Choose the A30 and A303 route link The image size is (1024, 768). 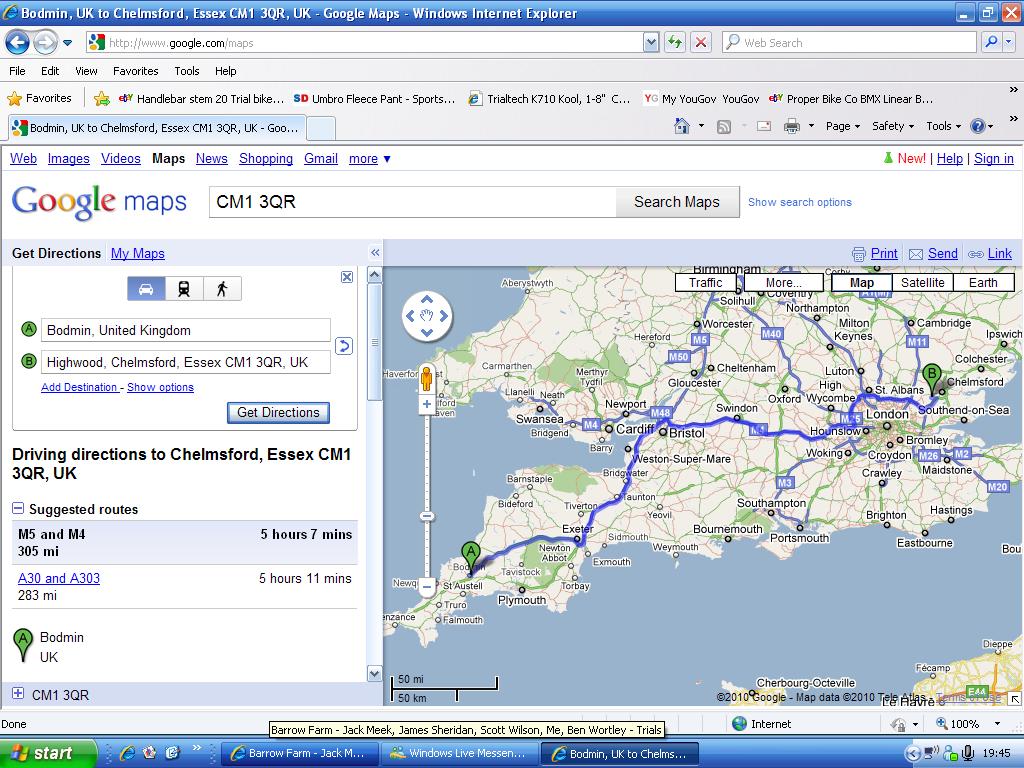[59, 578]
